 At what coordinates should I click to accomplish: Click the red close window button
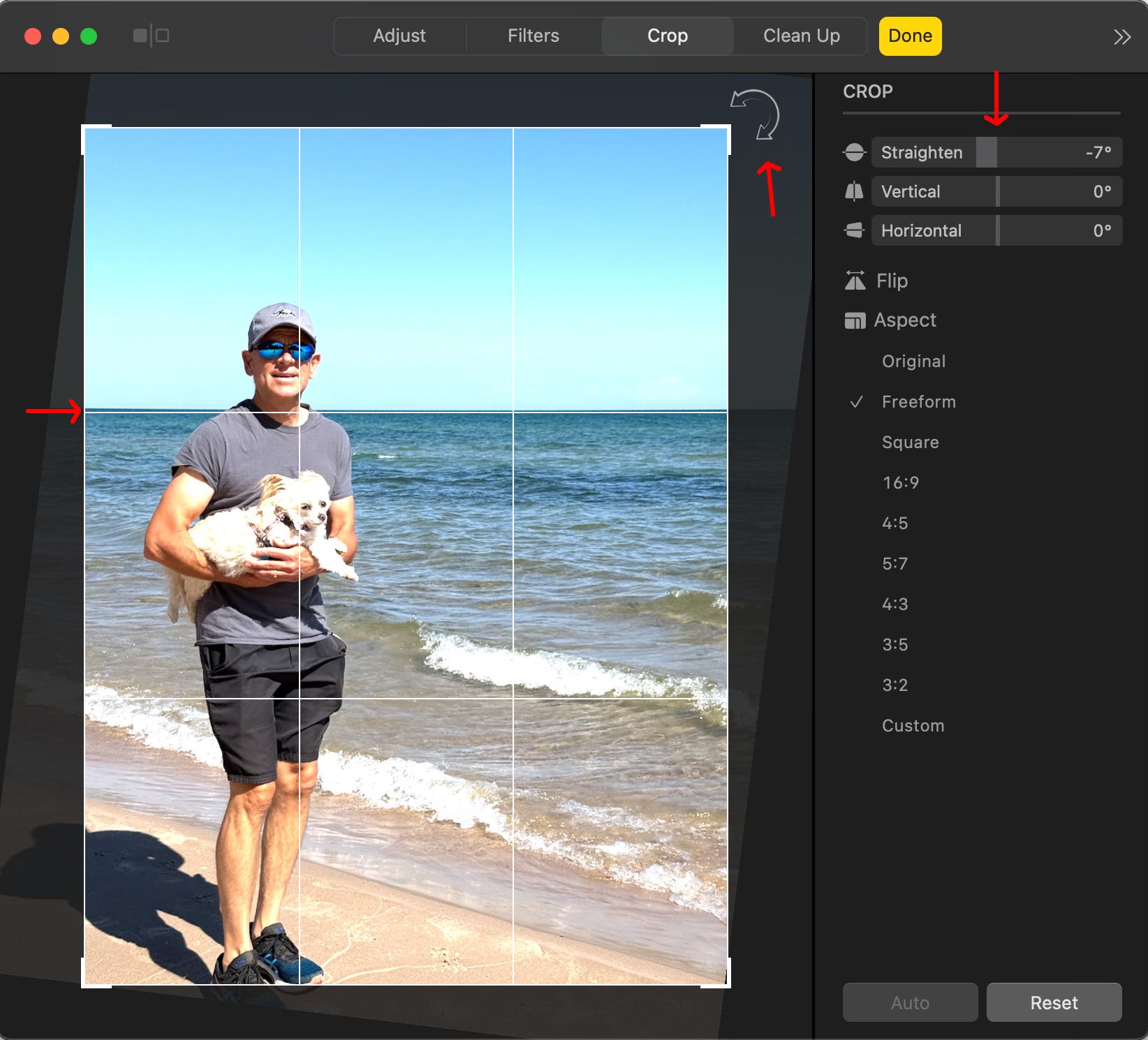[33, 36]
